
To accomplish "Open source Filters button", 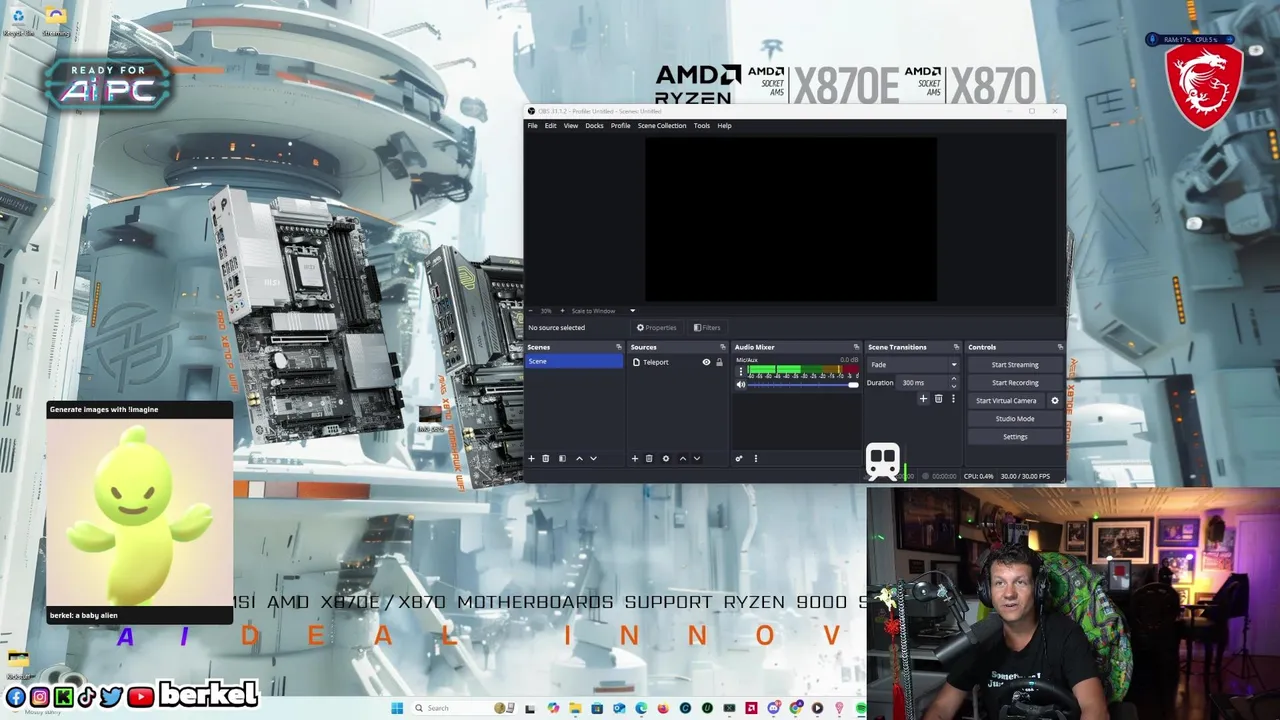I will click(x=707, y=328).
